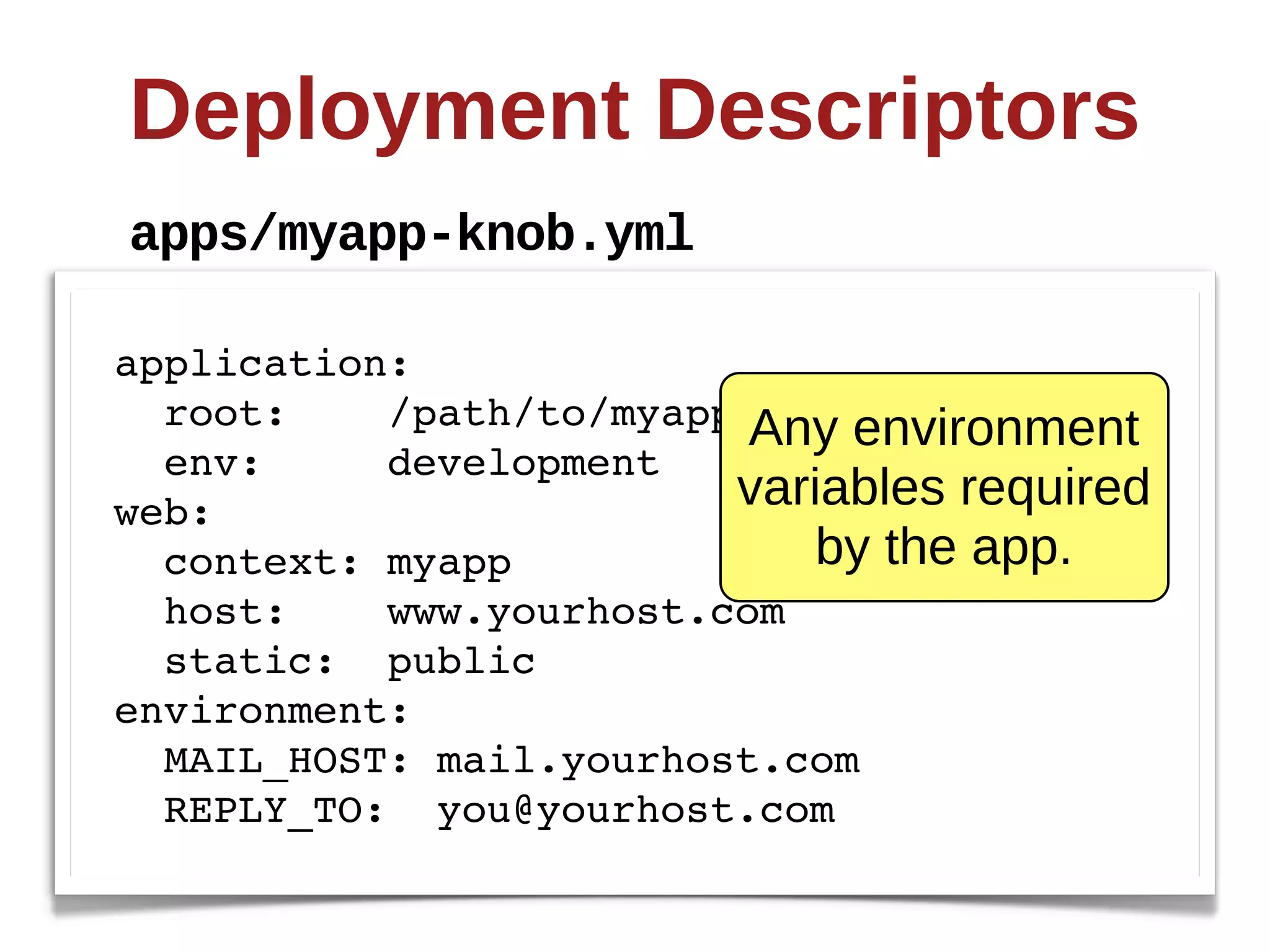Click the 'REPLY_TO:' variable name
This screenshot has width=1270, height=952.
point(273,812)
